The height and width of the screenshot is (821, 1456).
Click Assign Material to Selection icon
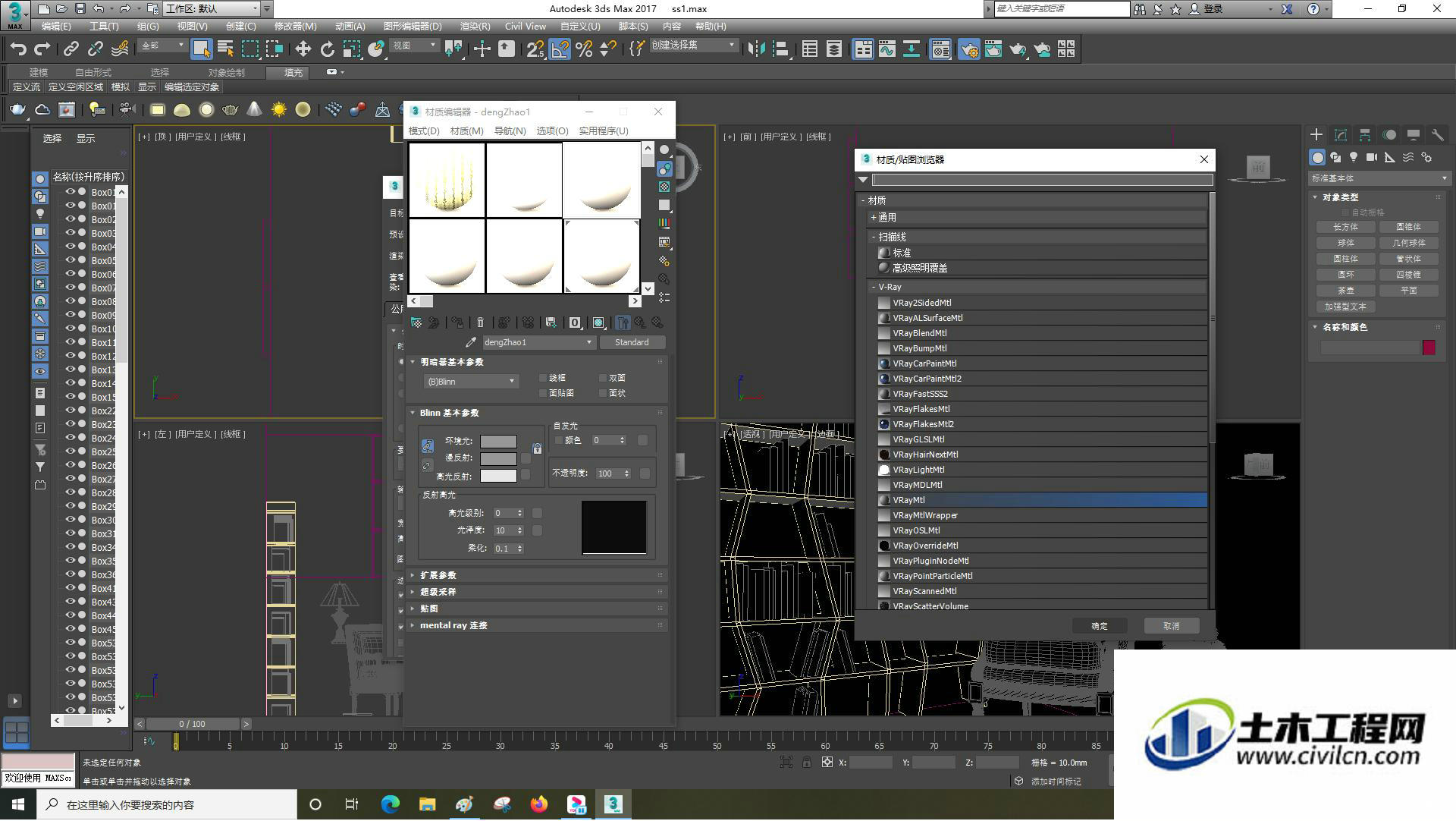coord(457,322)
